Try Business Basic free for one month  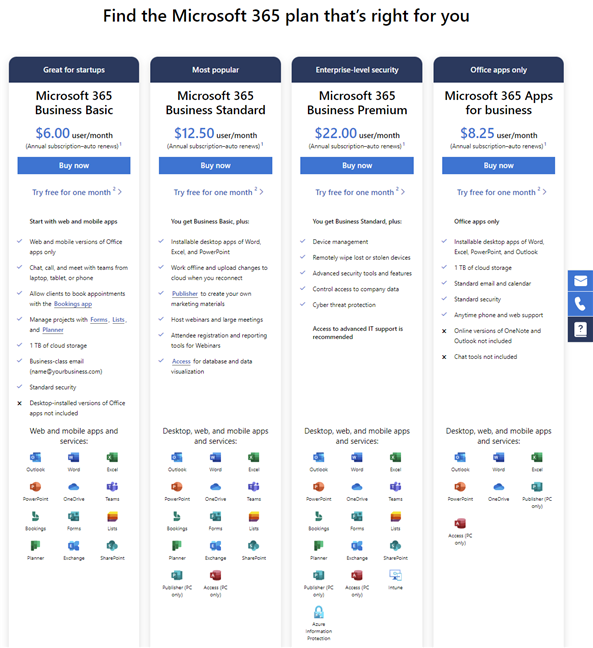coord(77,192)
